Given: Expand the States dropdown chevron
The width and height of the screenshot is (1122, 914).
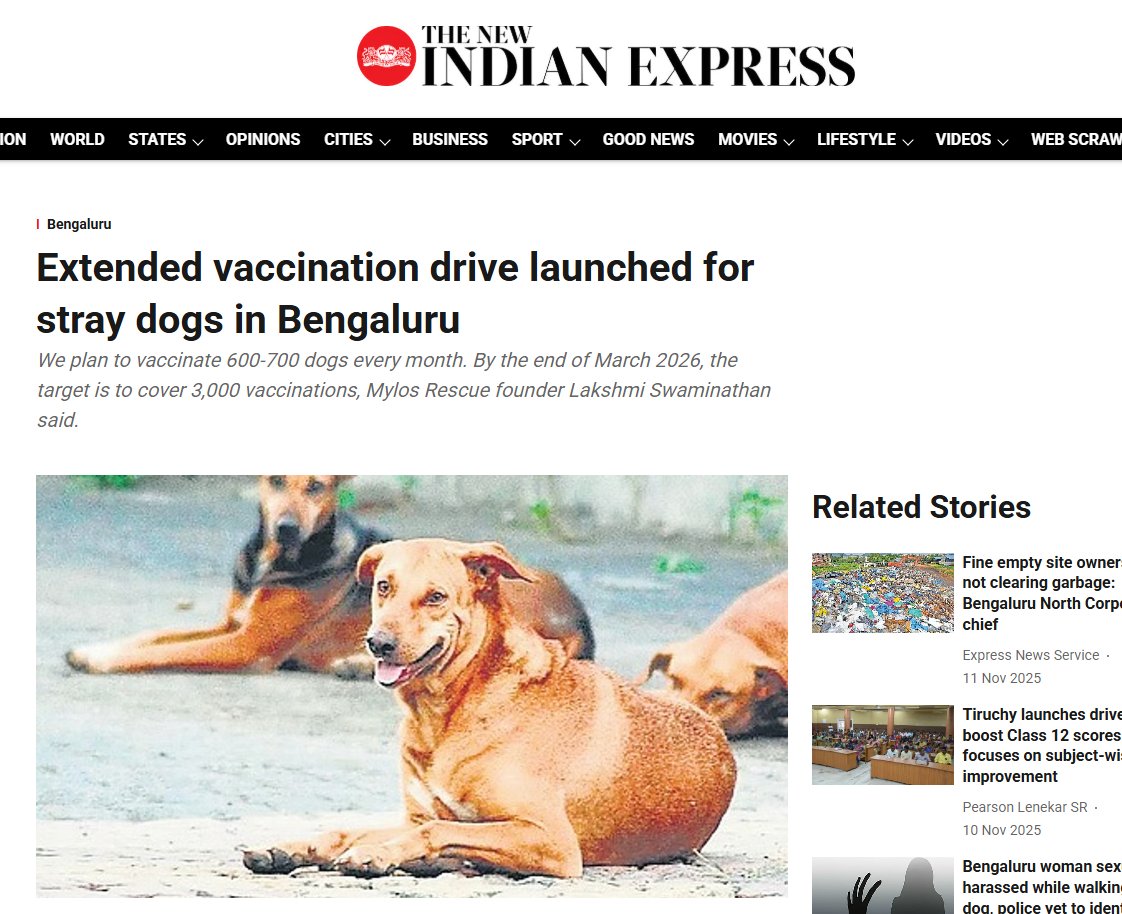Looking at the screenshot, I should point(198,142).
